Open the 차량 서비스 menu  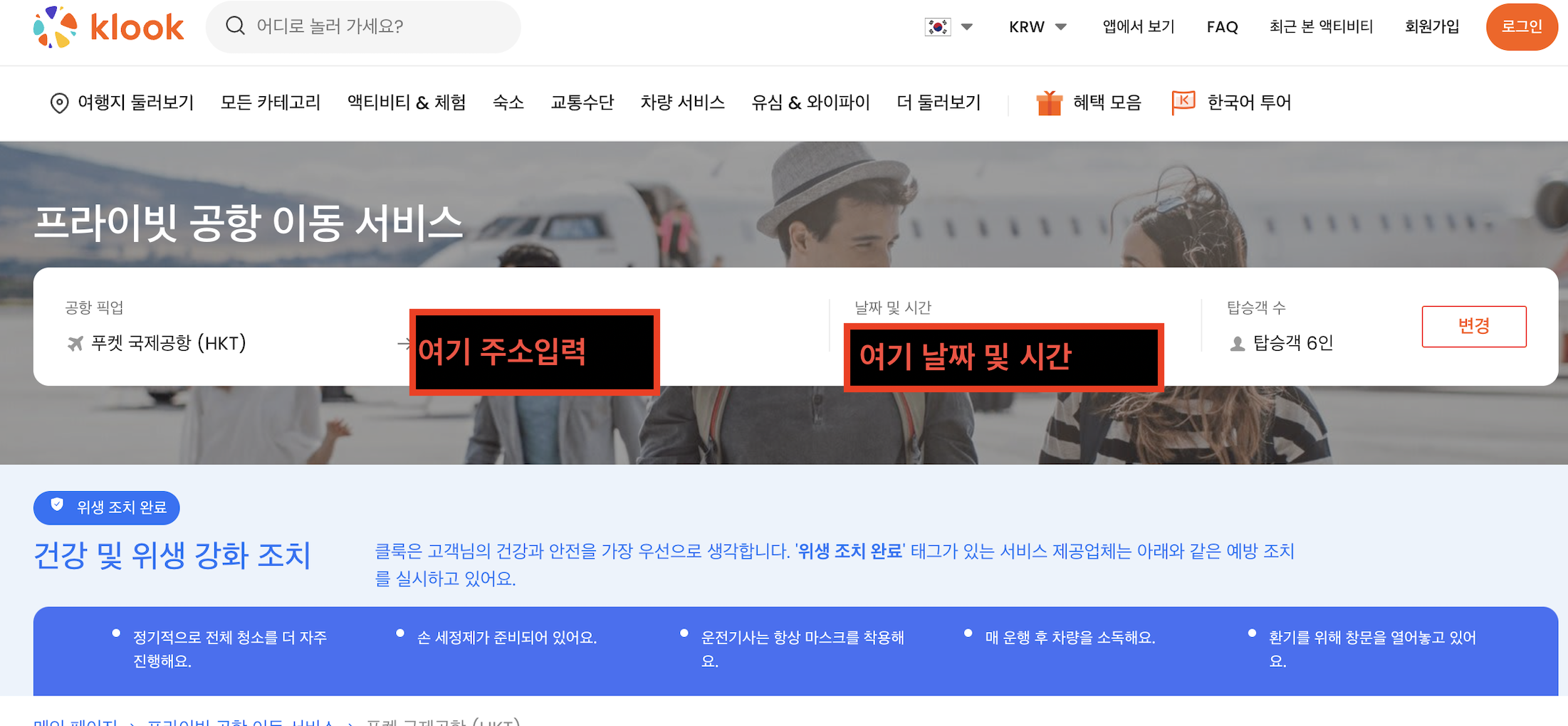point(683,102)
